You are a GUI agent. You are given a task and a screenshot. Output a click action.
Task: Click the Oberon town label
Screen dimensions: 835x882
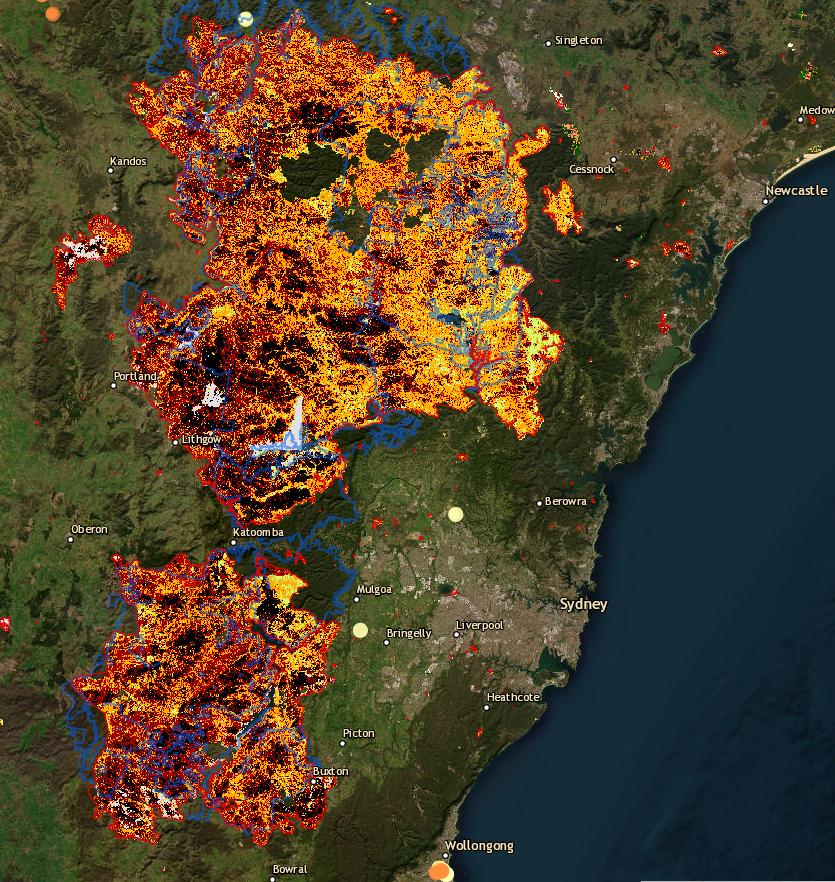click(89, 529)
